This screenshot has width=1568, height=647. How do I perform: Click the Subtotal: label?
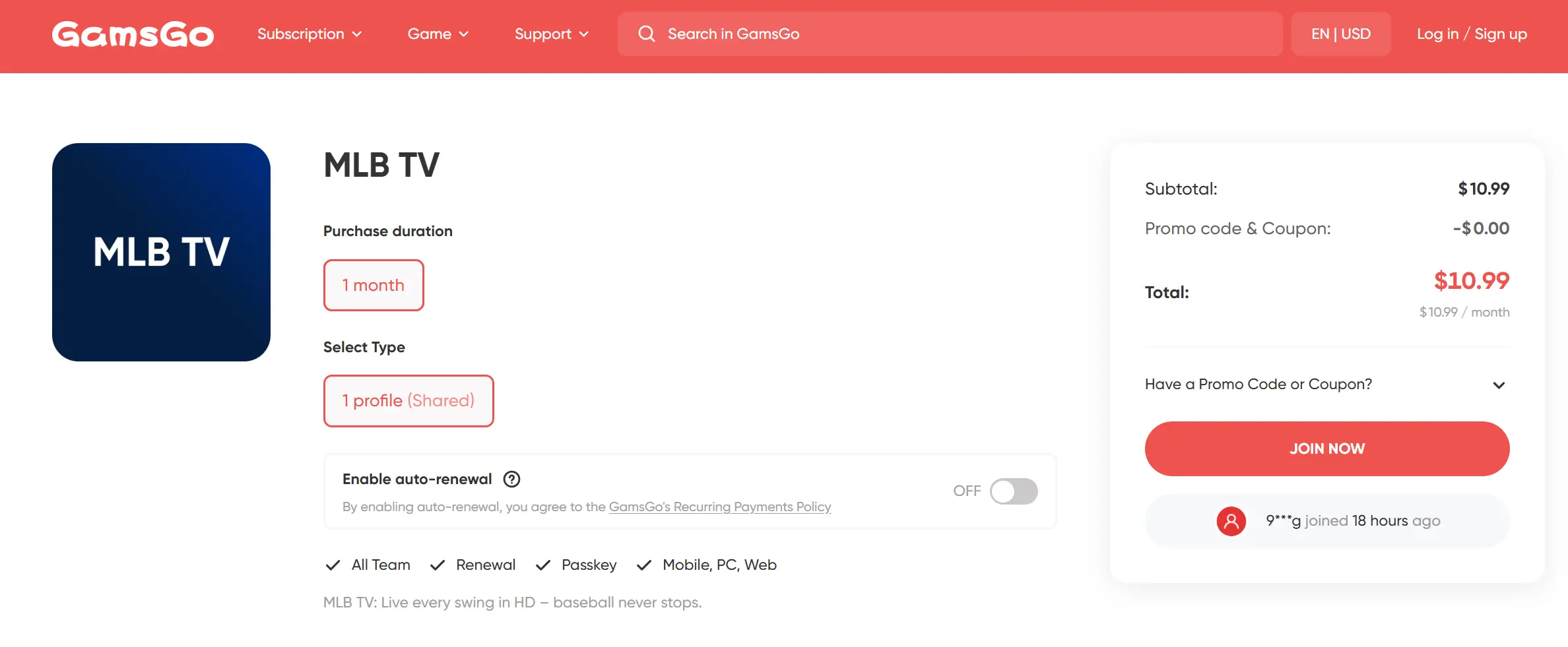[x=1181, y=189]
